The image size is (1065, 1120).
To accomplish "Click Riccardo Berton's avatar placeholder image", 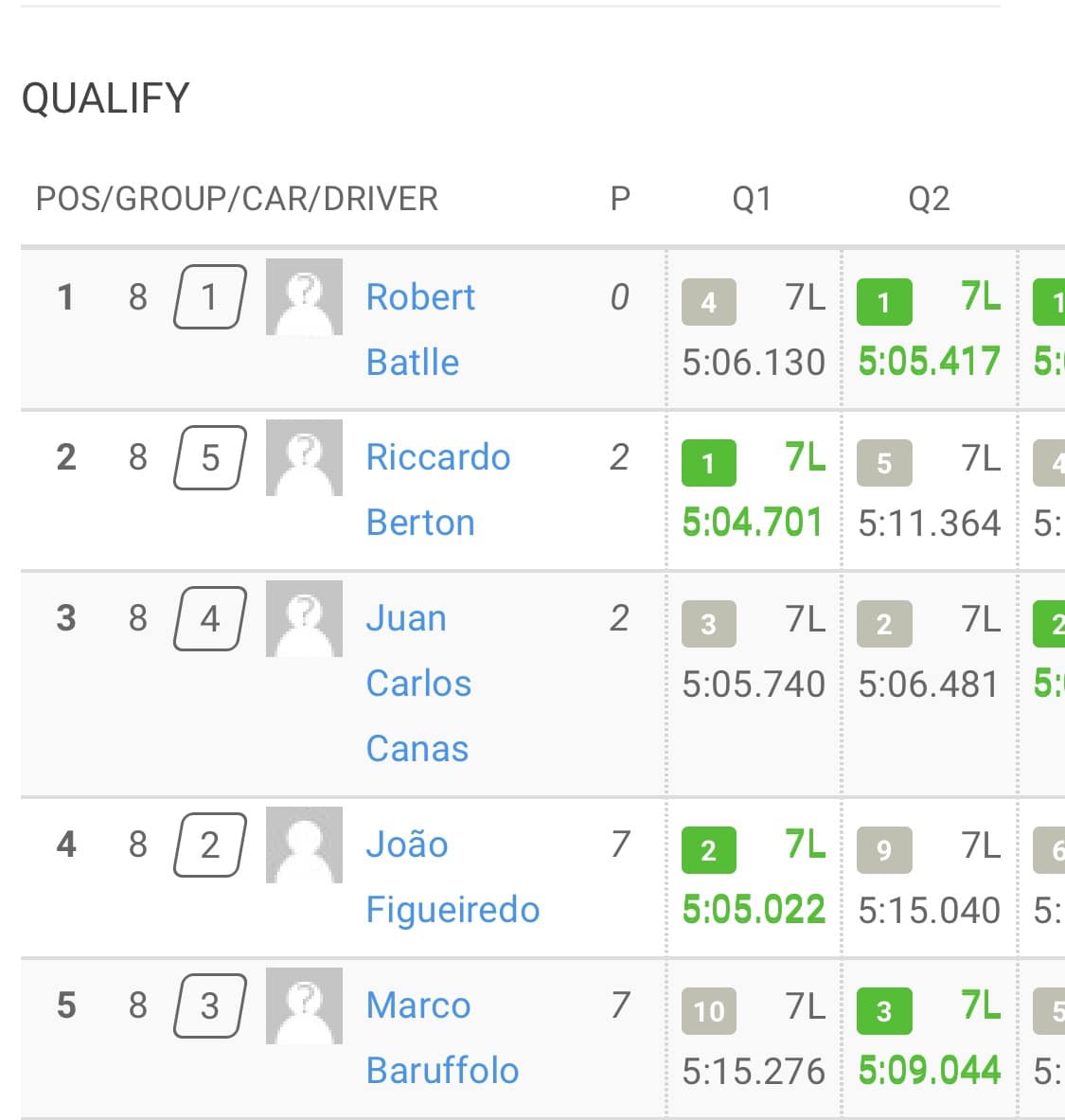I will point(304,457).
